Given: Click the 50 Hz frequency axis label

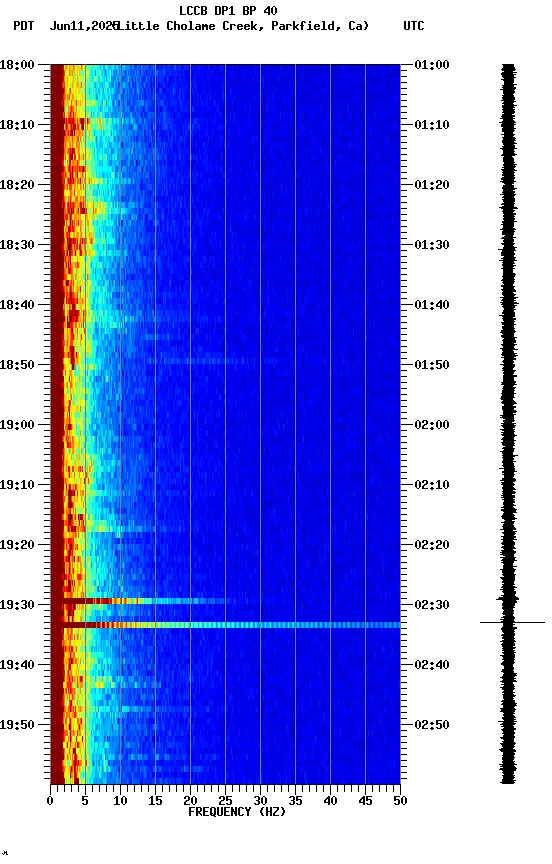Looking at the screenshot, I should point(400,801).
